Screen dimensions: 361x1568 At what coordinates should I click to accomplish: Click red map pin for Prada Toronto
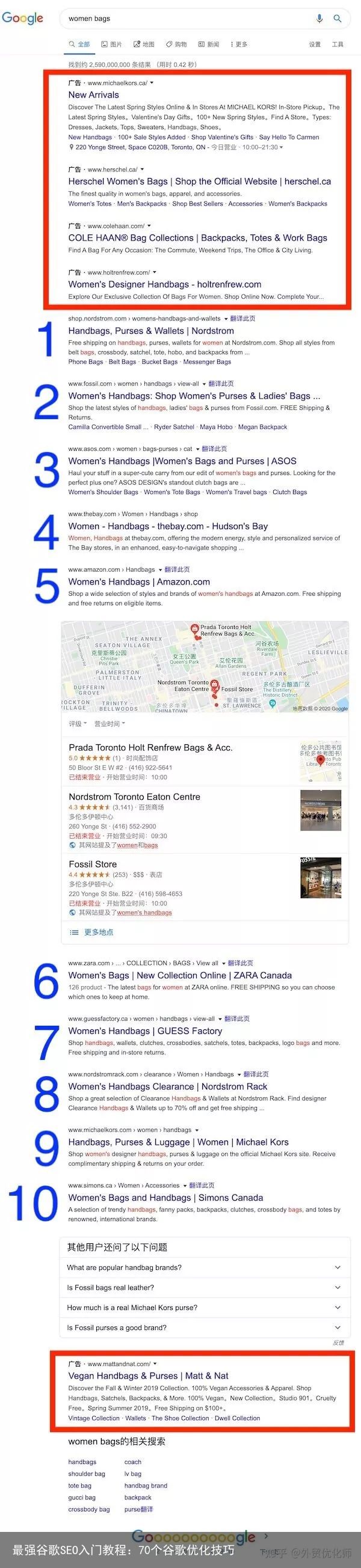194,628
